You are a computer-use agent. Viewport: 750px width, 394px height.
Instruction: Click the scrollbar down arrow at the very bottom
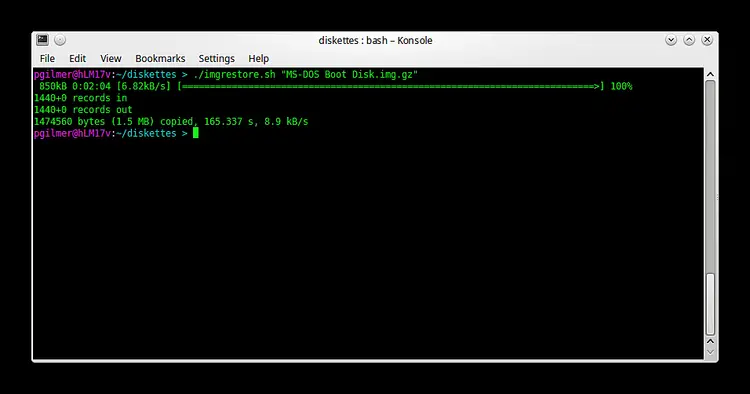pos(710,352)
